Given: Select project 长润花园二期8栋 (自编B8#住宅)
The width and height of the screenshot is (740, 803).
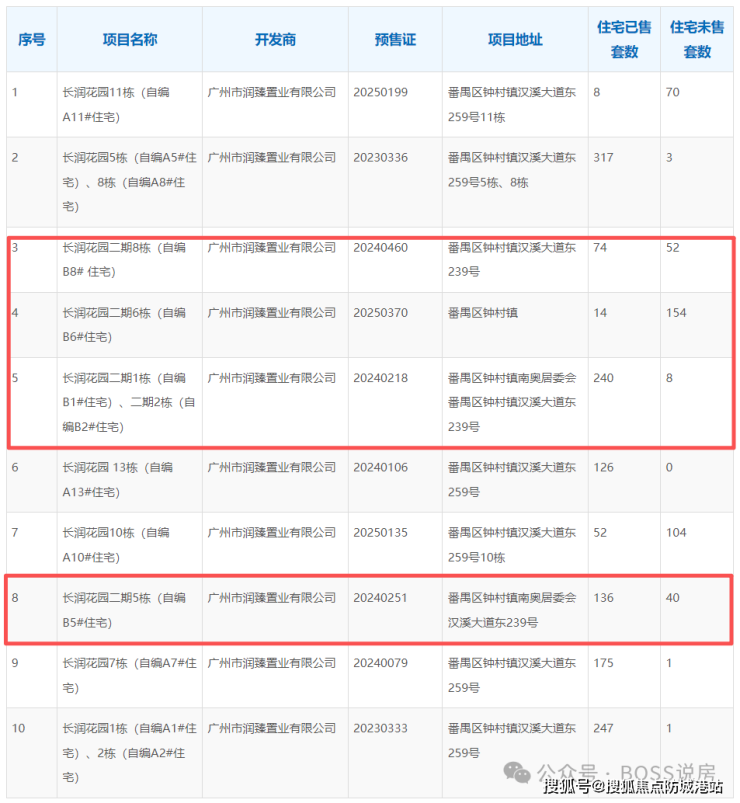Looking at the screenshot, I should [x=124, y=260].
